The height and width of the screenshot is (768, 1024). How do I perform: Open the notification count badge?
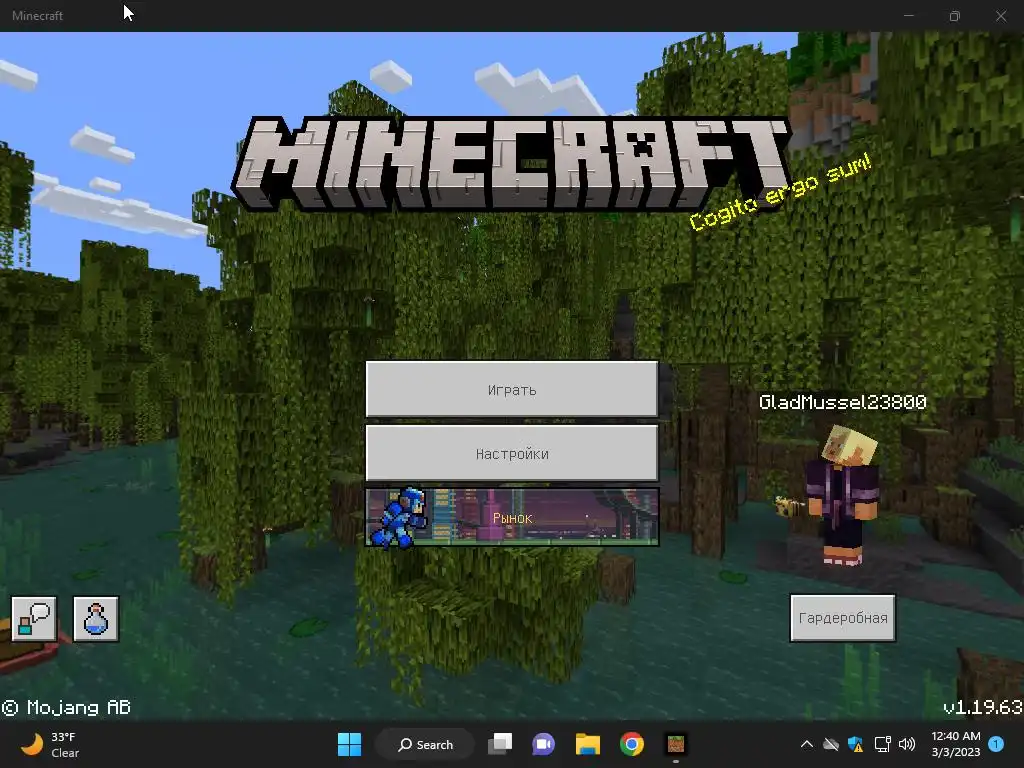tap(996, 744)
